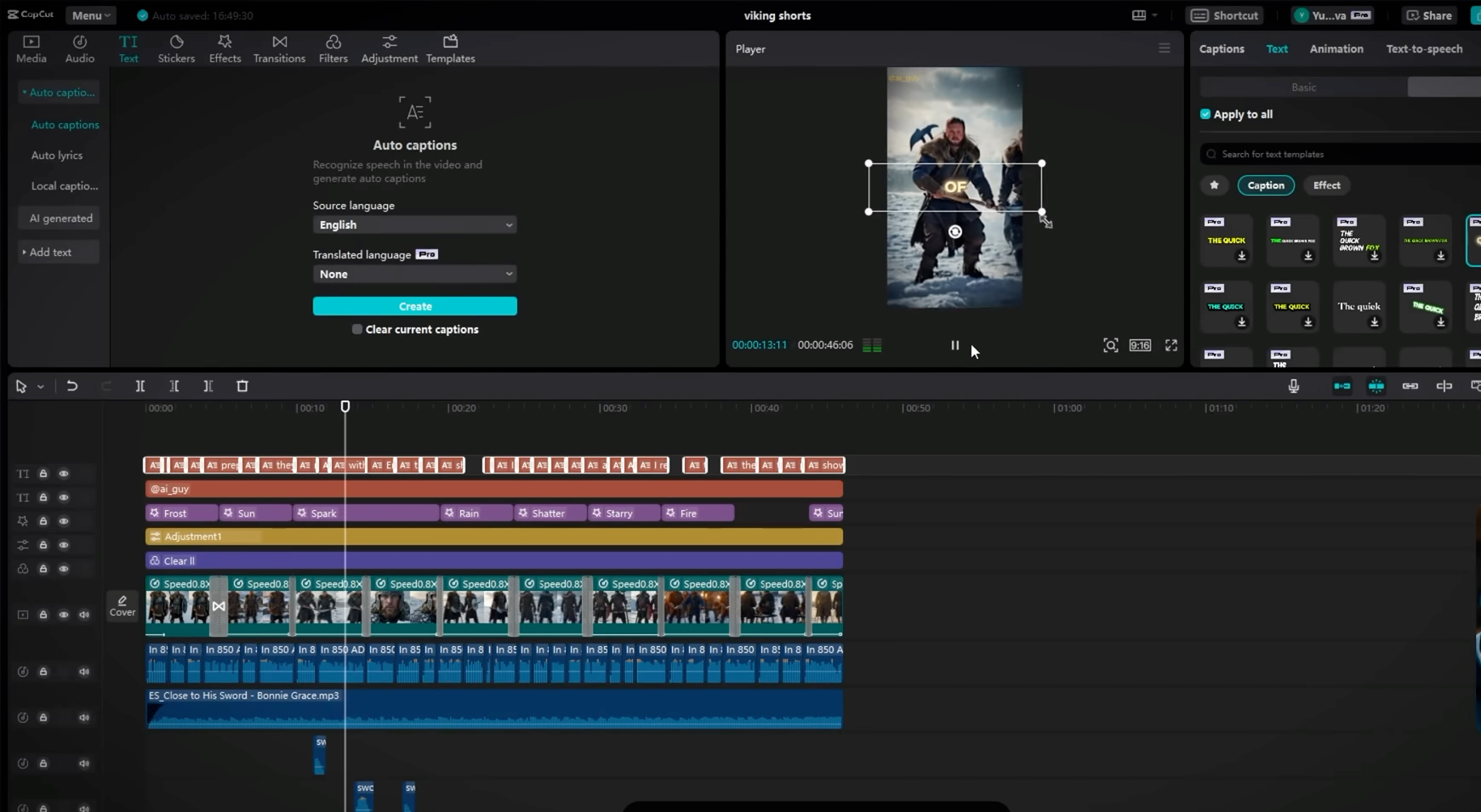The width and height of the screenshot is (1481, 812).
Task: Click the delete left trim icon
Action: pyautogui.click(x=174, y=386)
